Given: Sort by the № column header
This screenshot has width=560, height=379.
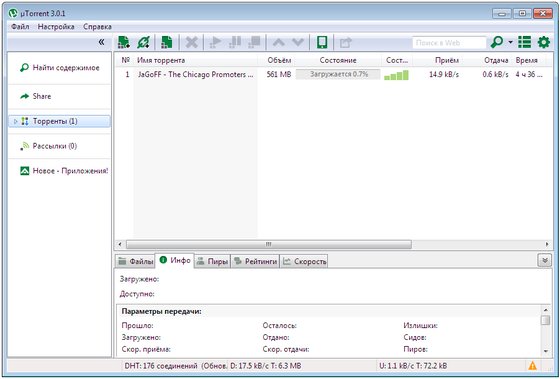Looking at the screenshot, I should coord(125,60).
